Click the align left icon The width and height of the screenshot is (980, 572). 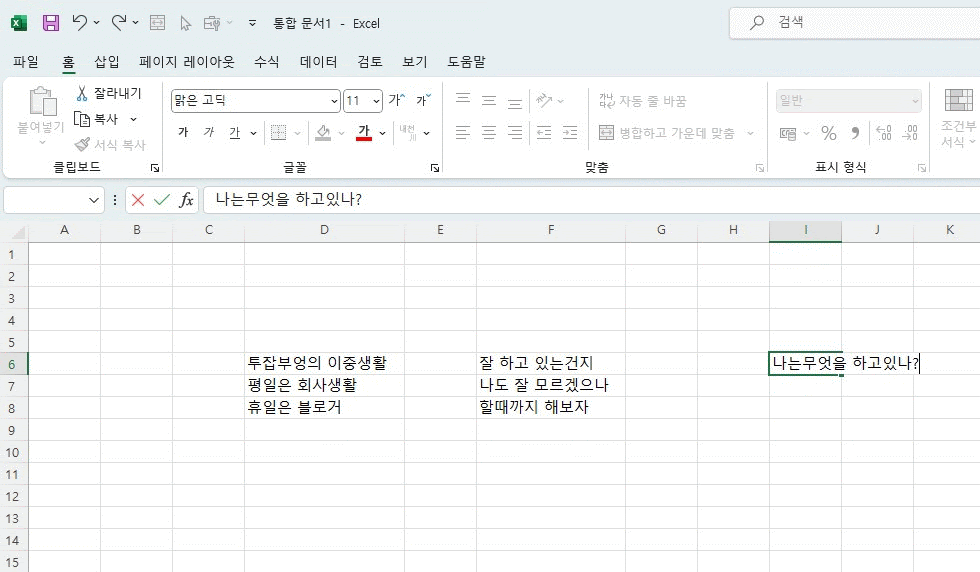click(463, 133)
